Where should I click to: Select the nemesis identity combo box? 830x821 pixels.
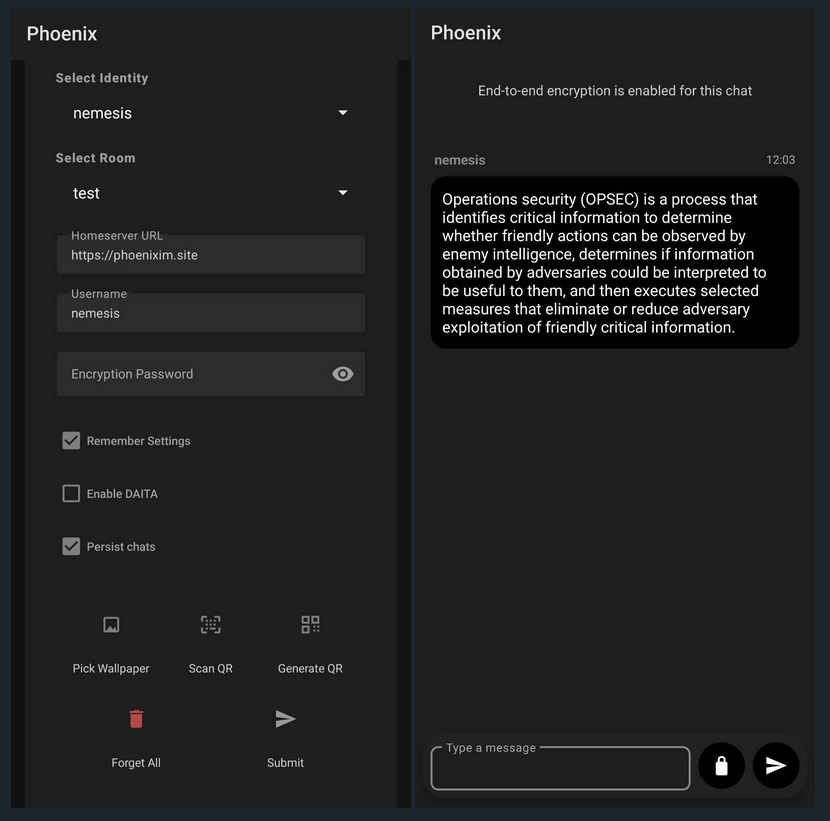(200, 113)
